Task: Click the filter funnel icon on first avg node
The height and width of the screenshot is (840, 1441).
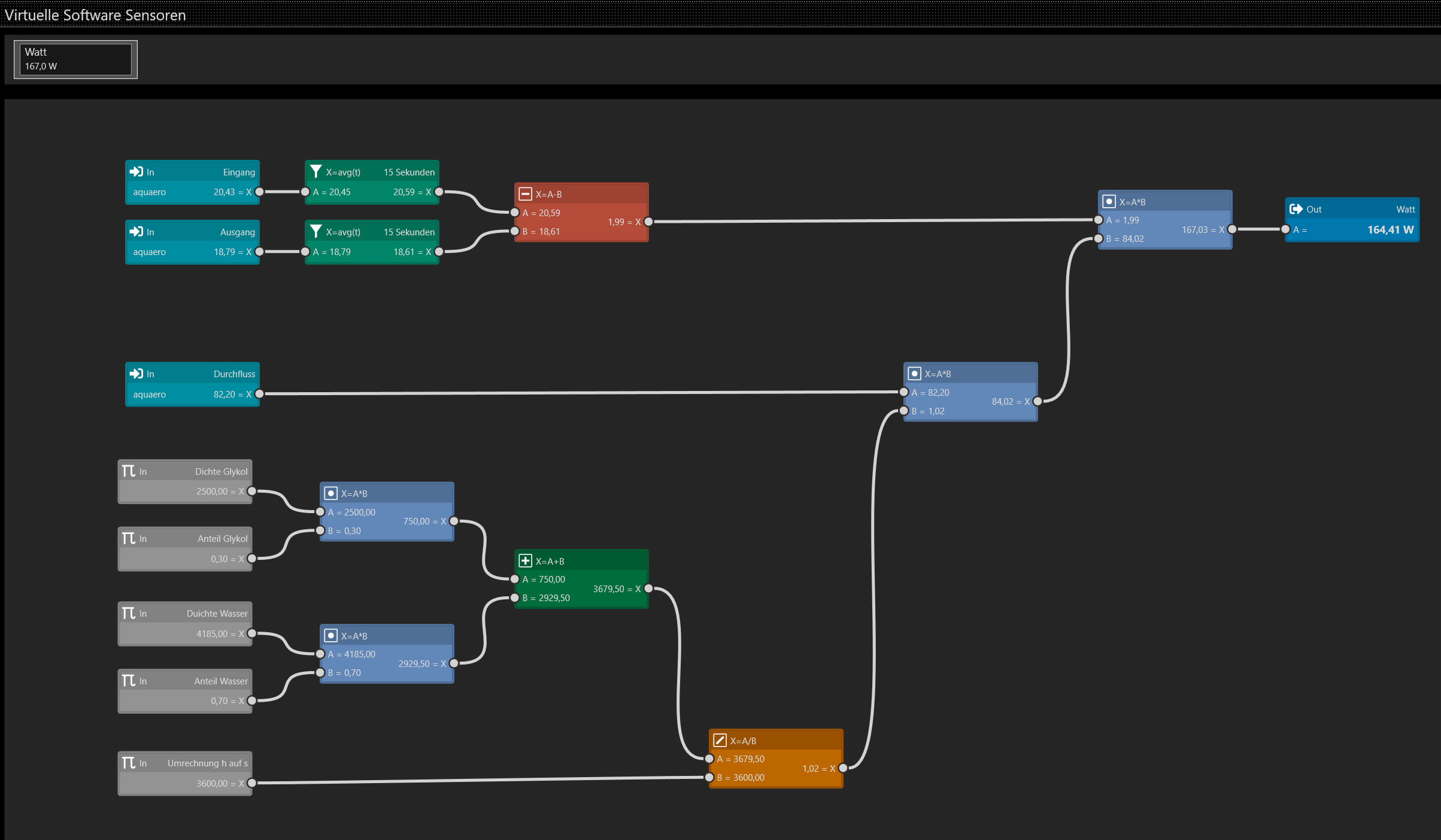Action: [x=315, y=172]
